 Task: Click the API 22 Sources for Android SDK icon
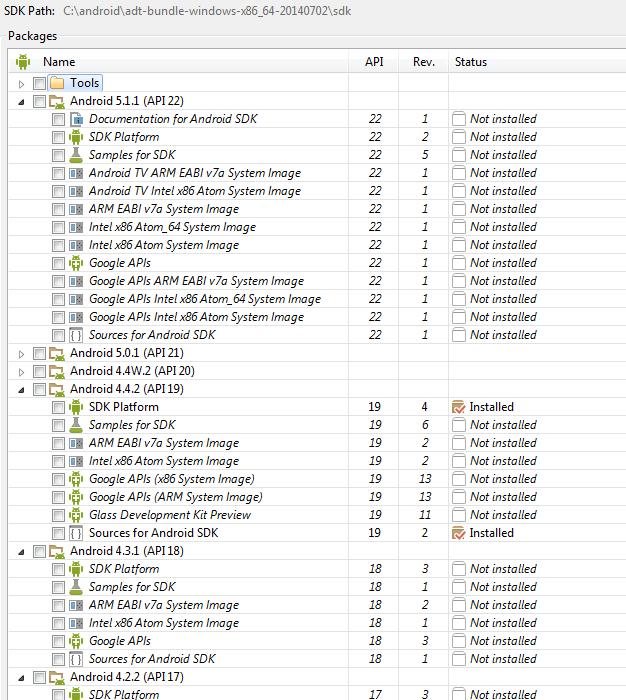(x=76, y=335)
